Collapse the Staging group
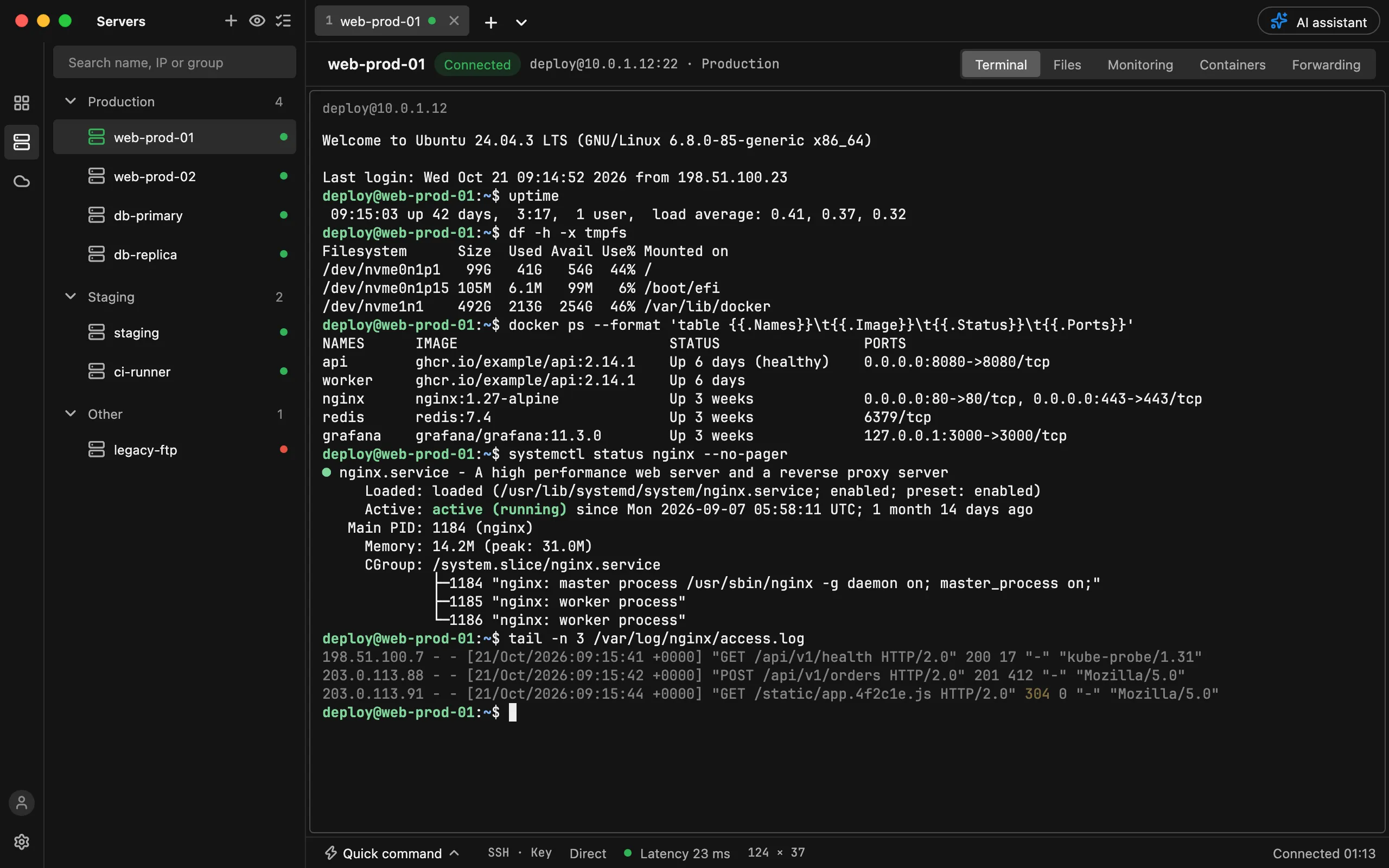The width and height of the screenshot is (1389, 868). pos(71,296)
